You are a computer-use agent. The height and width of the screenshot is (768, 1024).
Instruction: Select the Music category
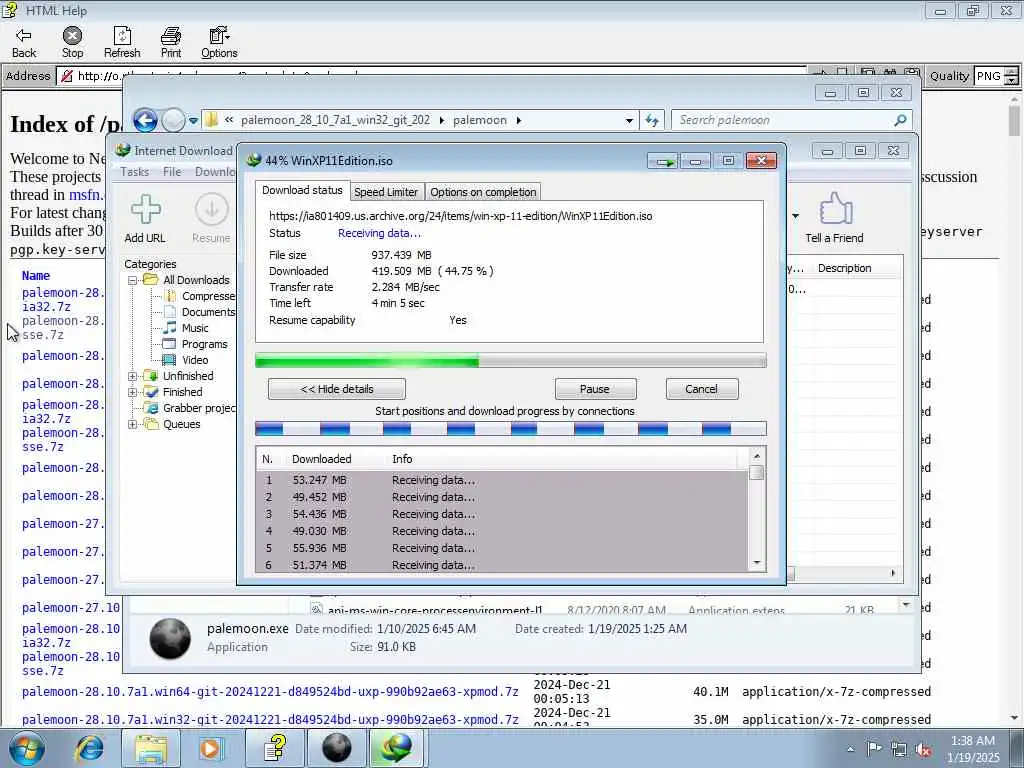pyautogui.click(x=195, y=328)
